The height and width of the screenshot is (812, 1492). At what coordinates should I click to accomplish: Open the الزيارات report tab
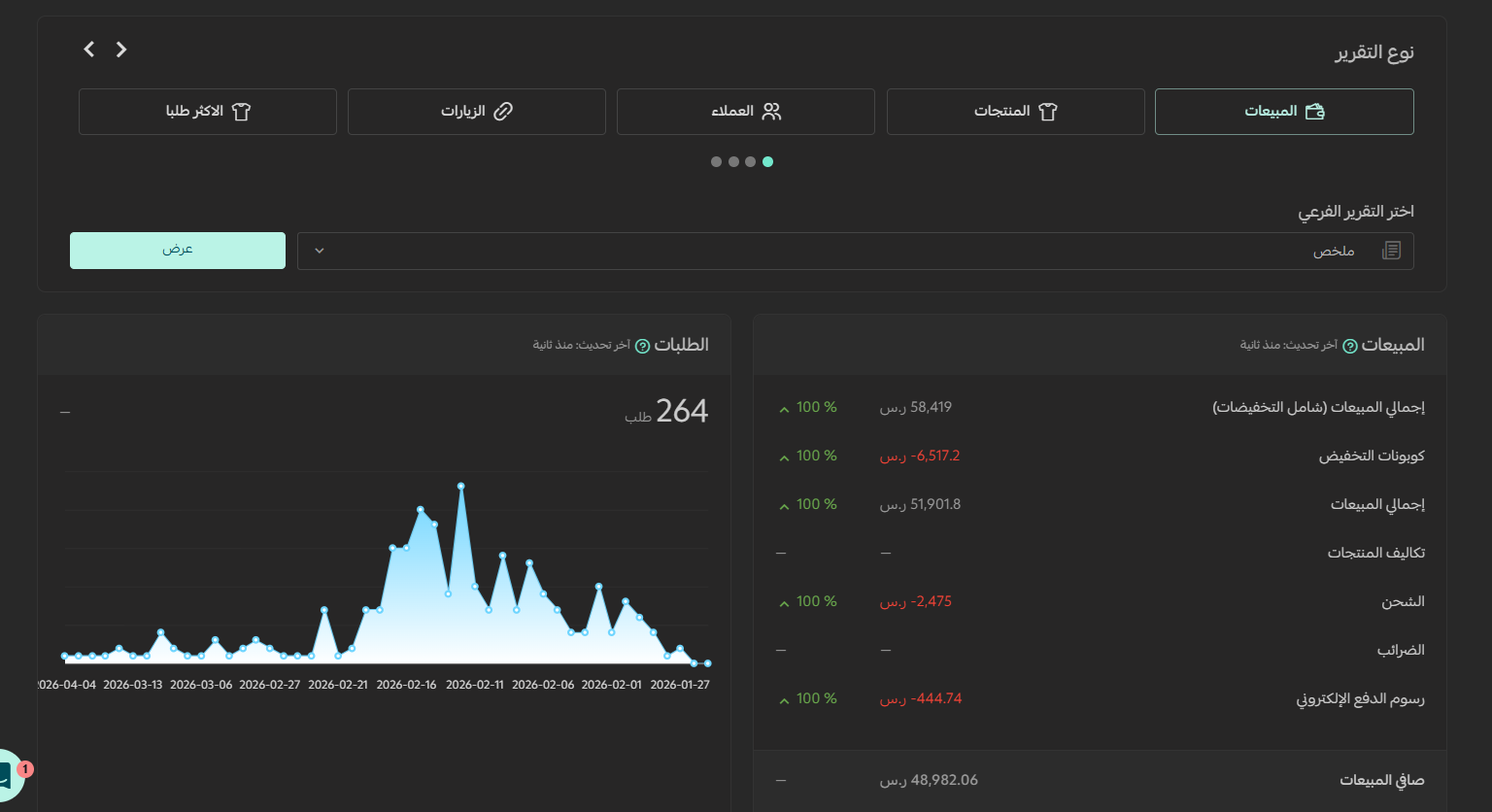pyautogui.click(x=477, y=112)
